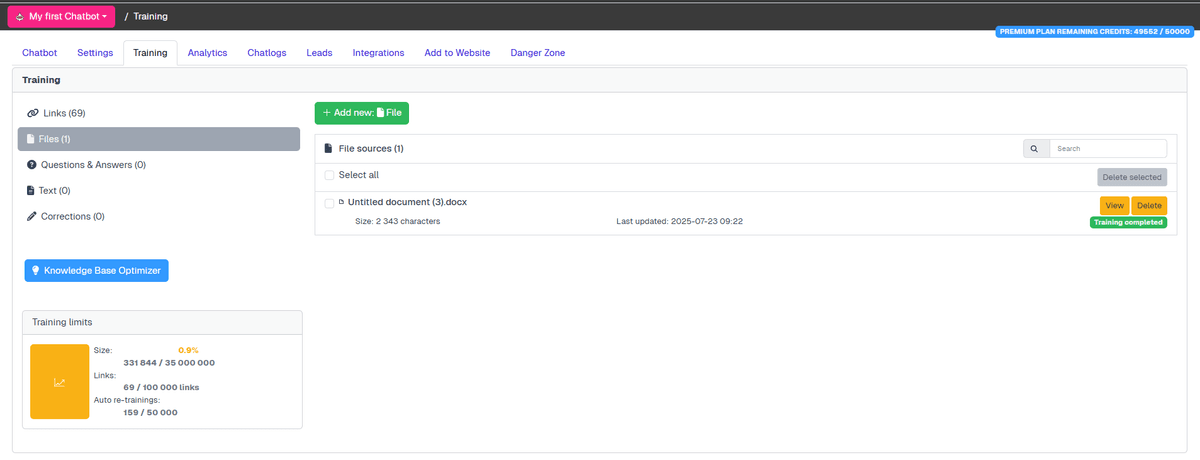Open the Danger Zone tab
This screenshot has width=1200, height=460.
click(537, 53)
